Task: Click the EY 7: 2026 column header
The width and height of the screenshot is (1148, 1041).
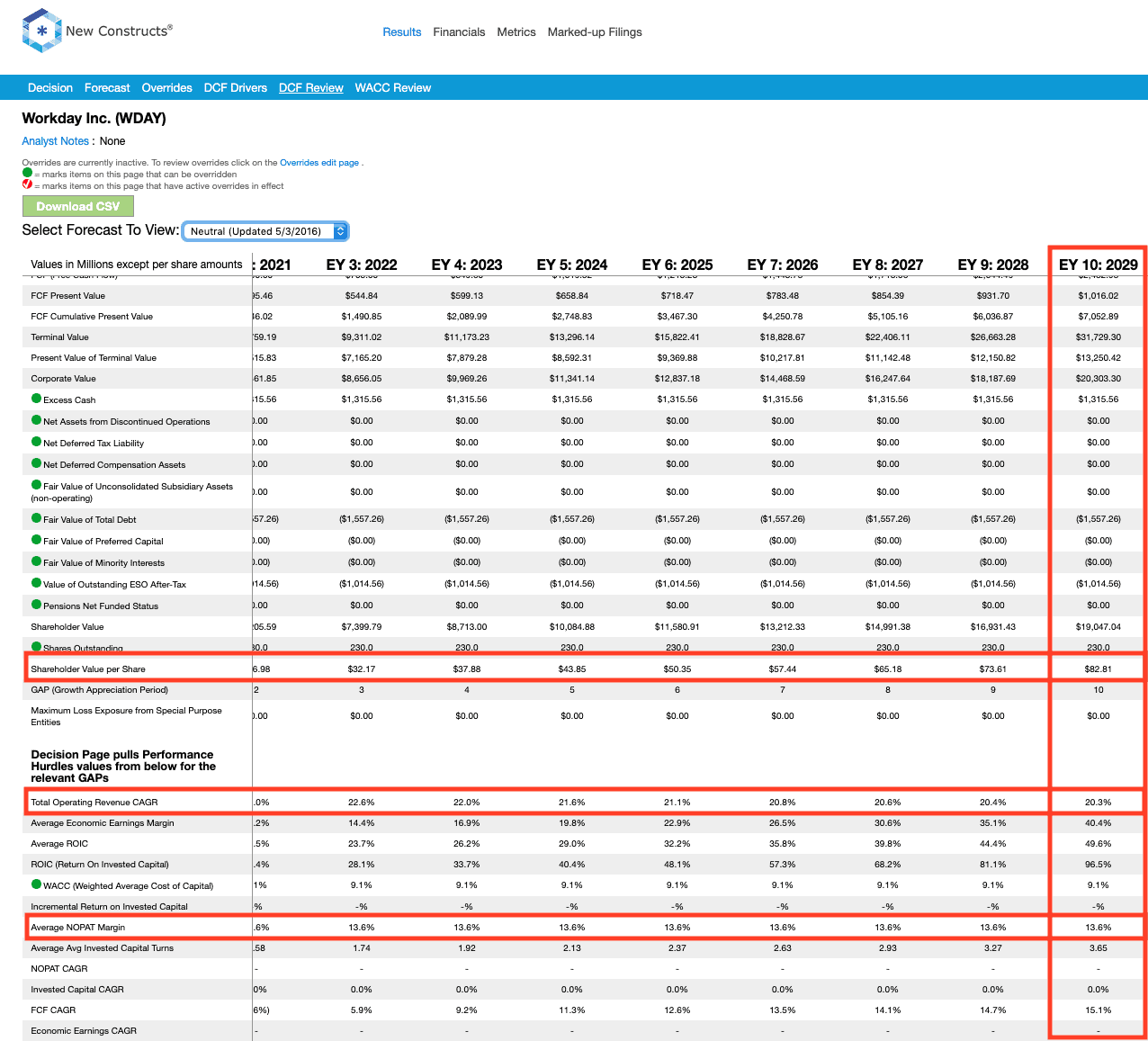Action: pyautogui.click(x=783, y=265)
